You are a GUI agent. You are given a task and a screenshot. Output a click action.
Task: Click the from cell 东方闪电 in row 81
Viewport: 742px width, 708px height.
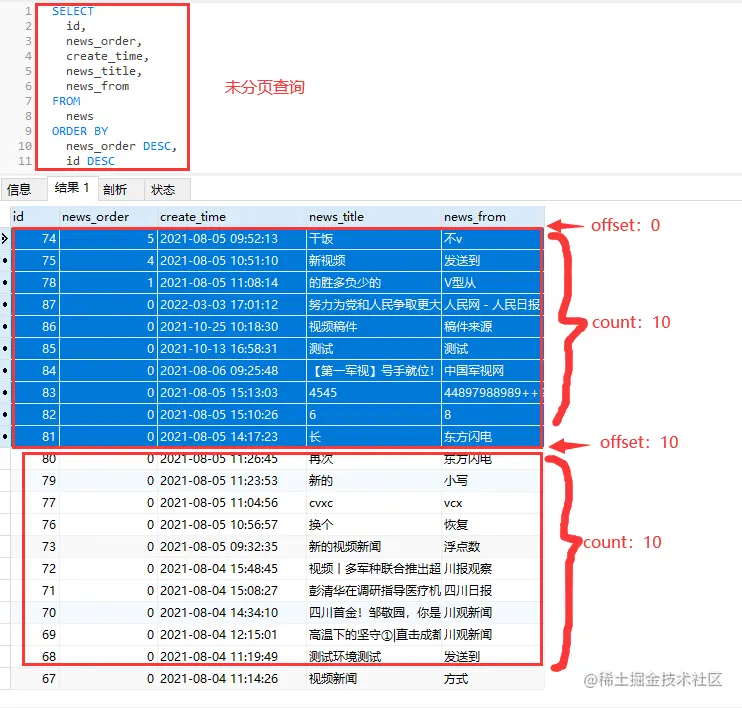[x=493, y=436]
